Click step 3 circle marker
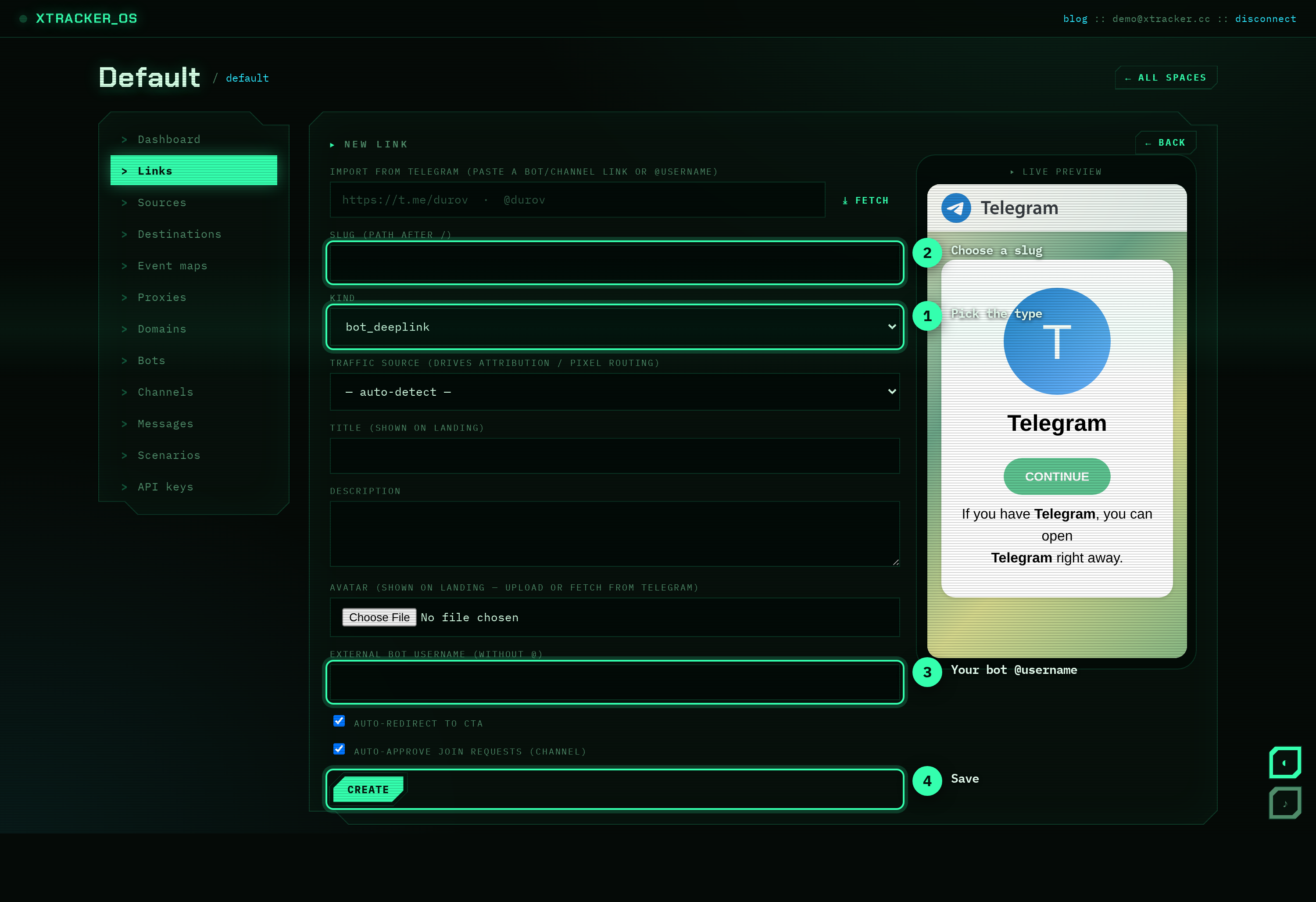1316x902 pixels. point(927,672)
